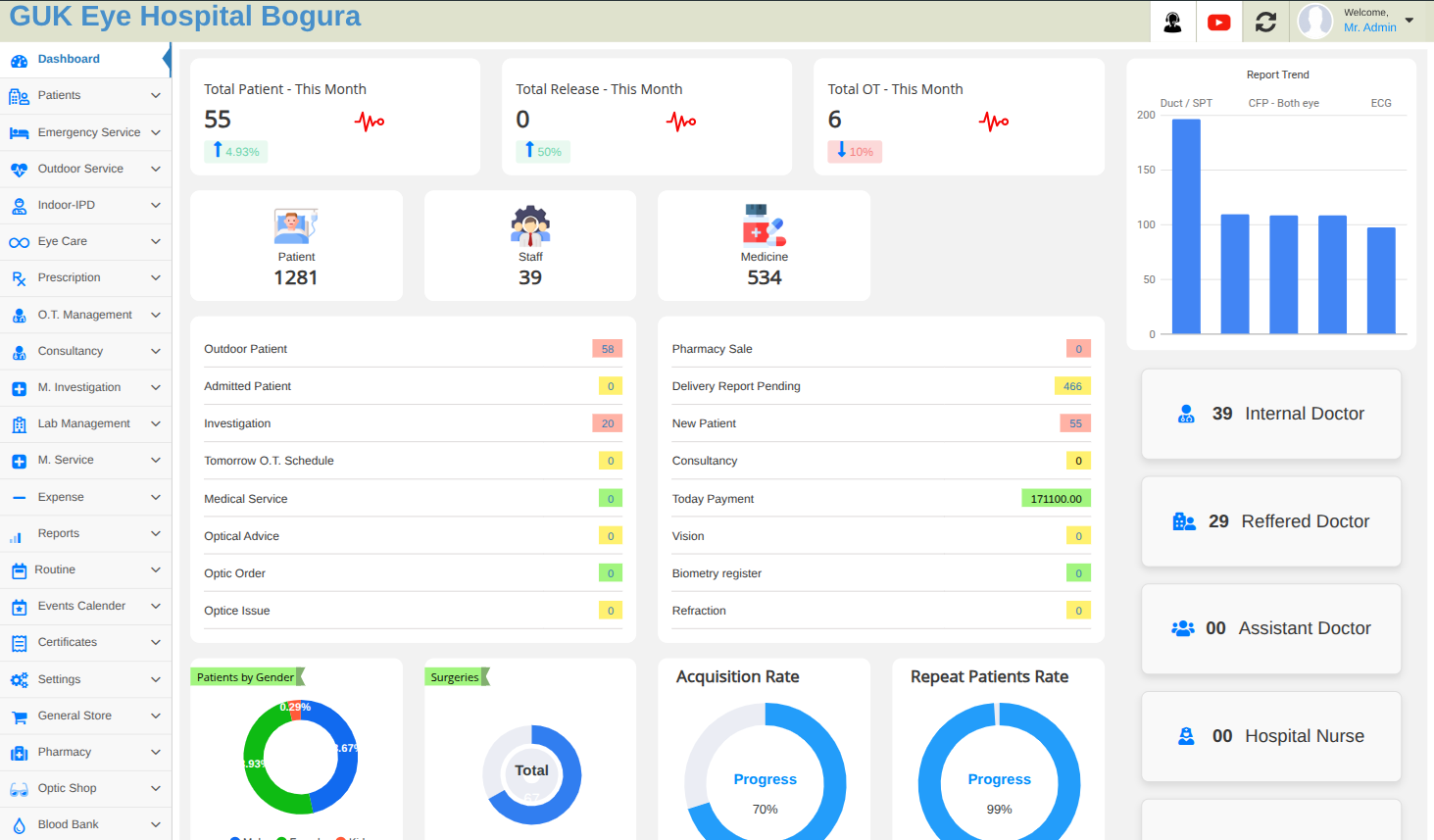Open the Dashboard menu item
1434x840 pixels.
click(85, 59)
